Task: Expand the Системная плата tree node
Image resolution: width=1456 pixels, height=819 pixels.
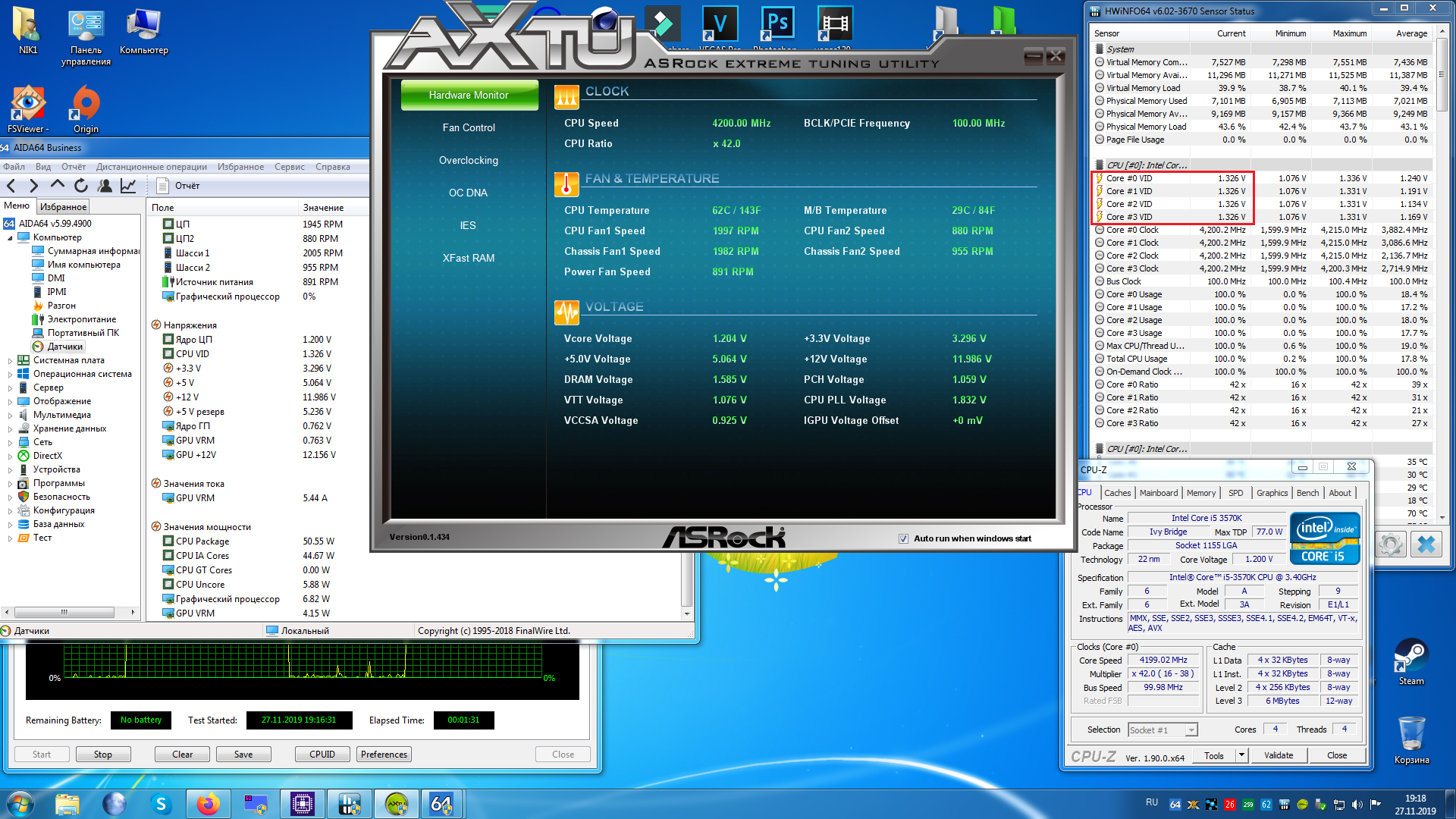Action: pos(10,361)
